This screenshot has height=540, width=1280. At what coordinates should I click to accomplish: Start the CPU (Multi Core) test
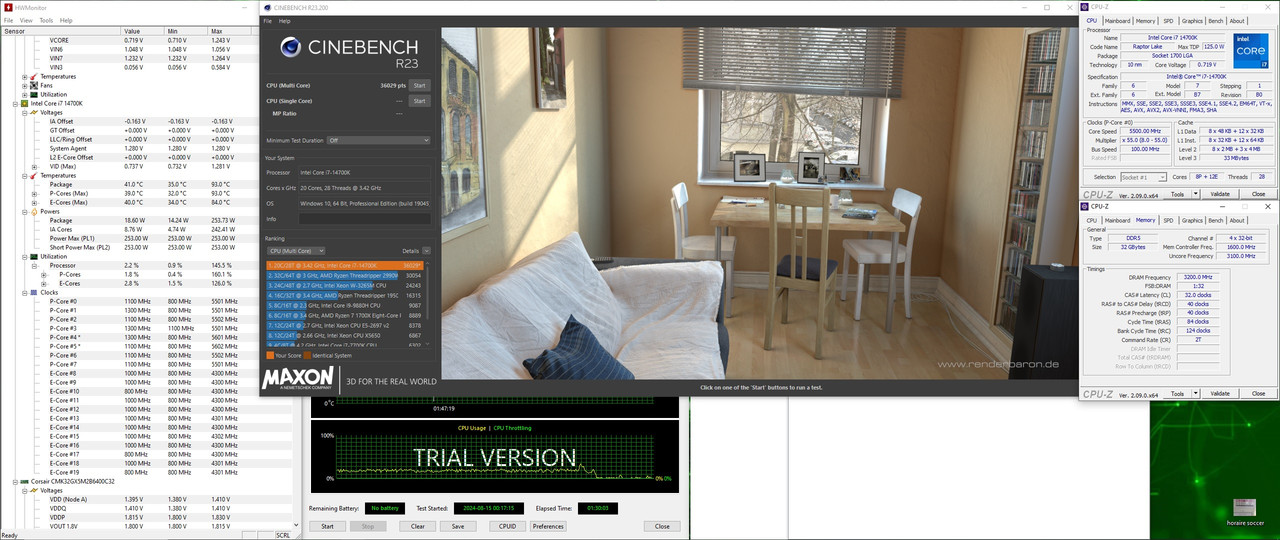coord(419,85)
